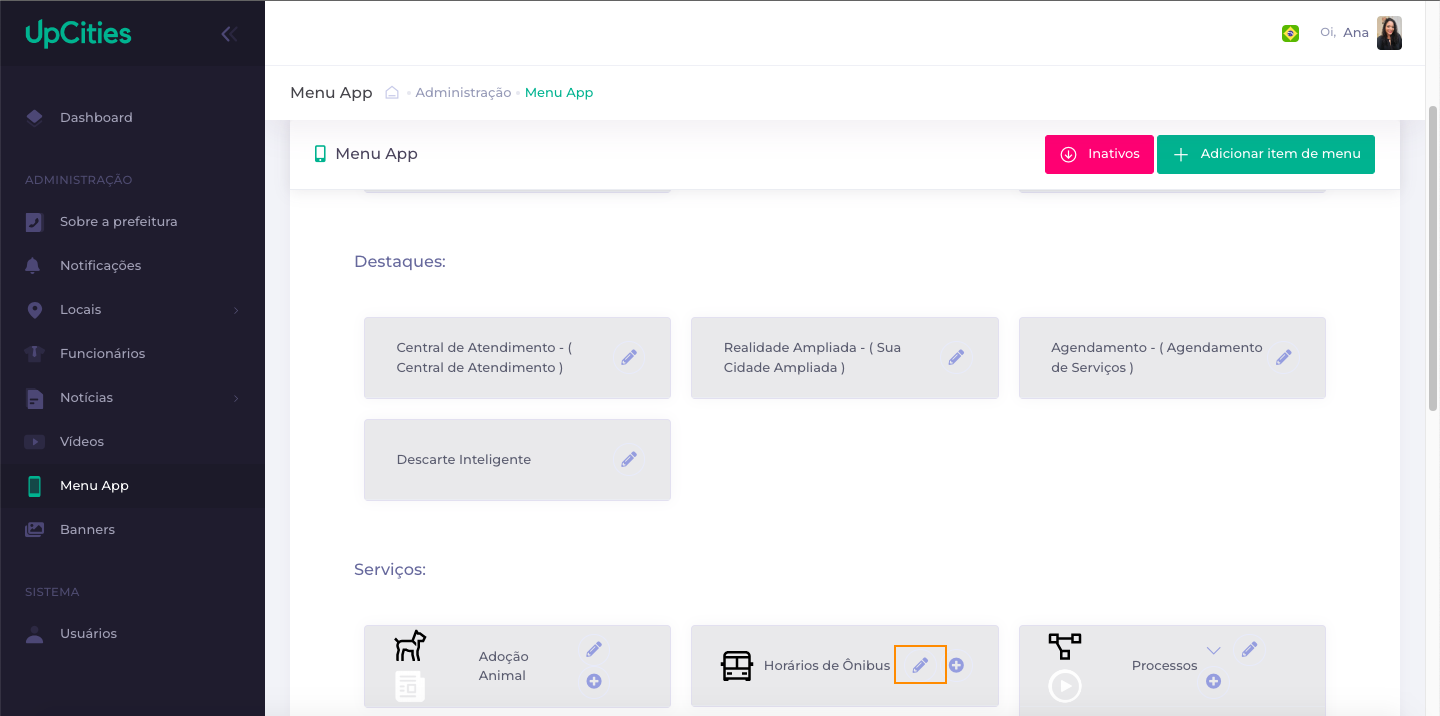Show inactive items with Inativos button
Screen dimensions: 1440x716
pos(1099,154)
